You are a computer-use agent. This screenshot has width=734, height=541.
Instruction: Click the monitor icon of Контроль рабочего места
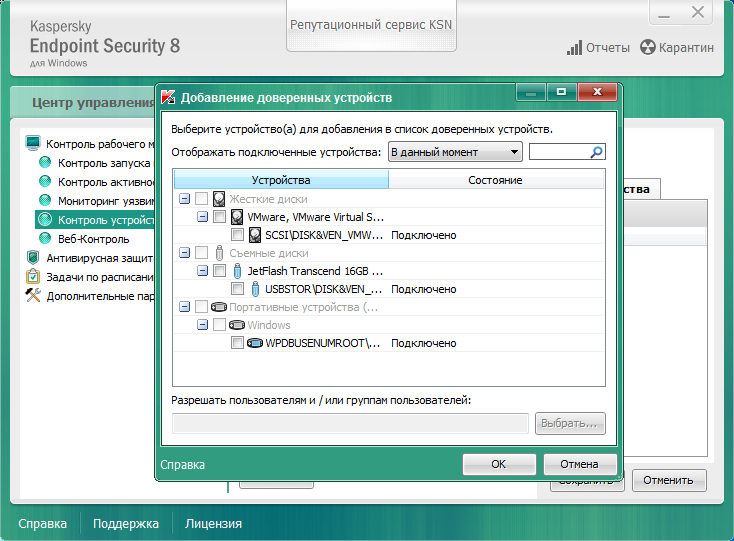click(x=33, y=143)
